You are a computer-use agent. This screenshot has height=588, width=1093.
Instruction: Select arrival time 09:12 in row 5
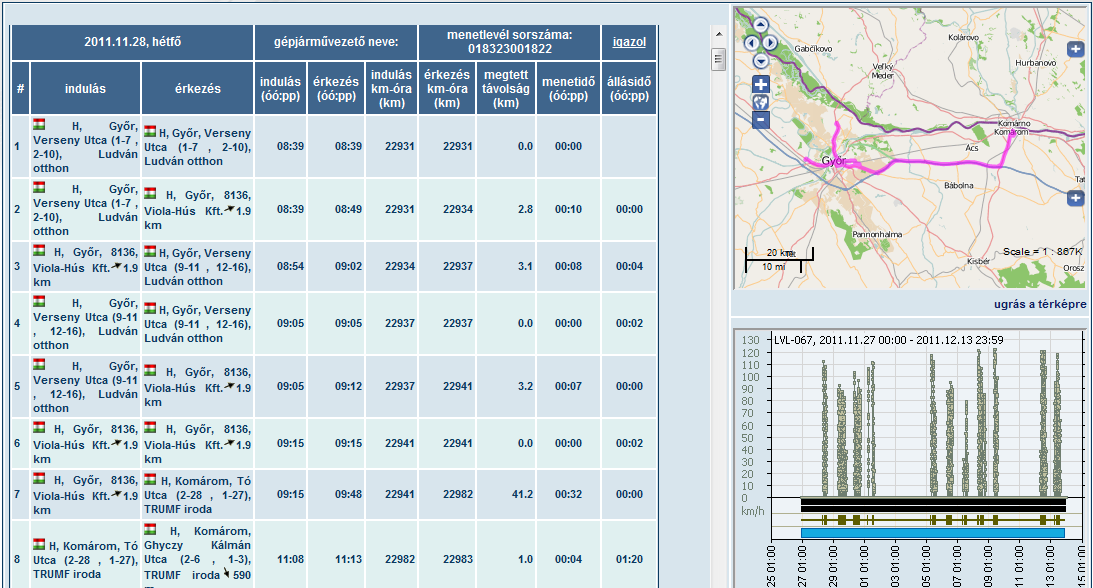348,386
